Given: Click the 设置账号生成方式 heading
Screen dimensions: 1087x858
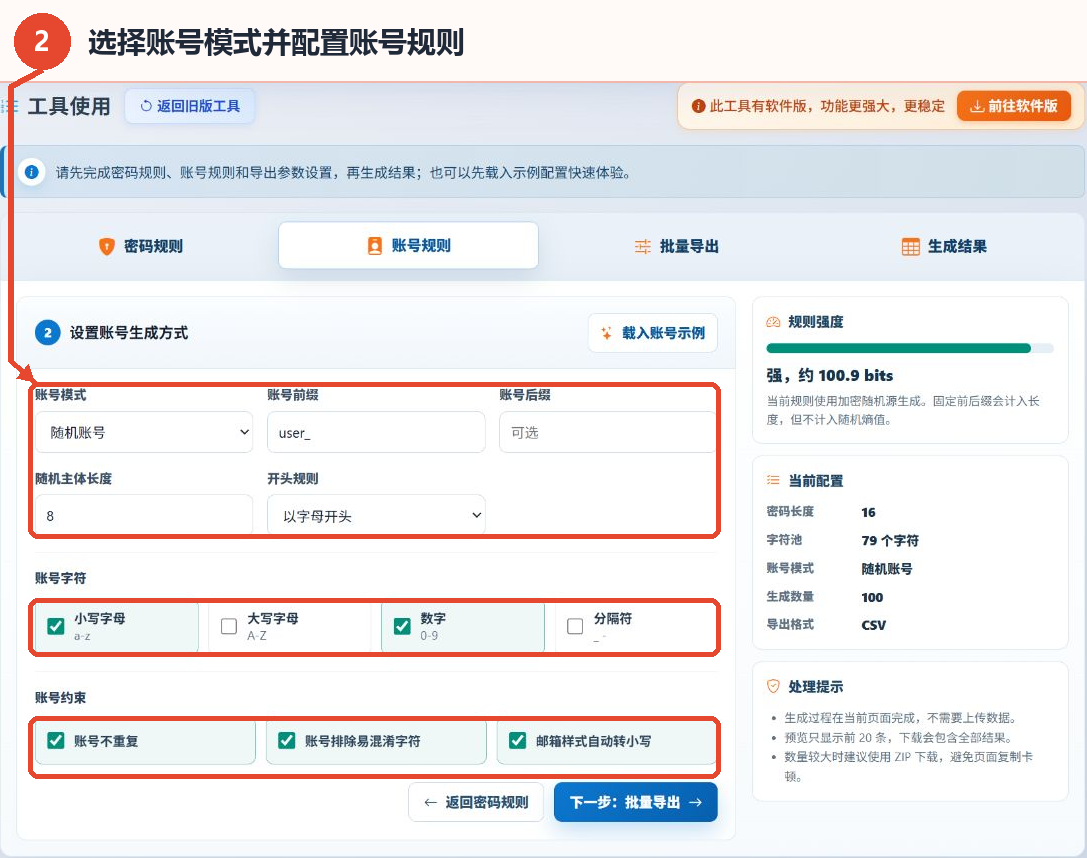Looking at the screenshot, I should pyautogui.click(x=129, y=333).
